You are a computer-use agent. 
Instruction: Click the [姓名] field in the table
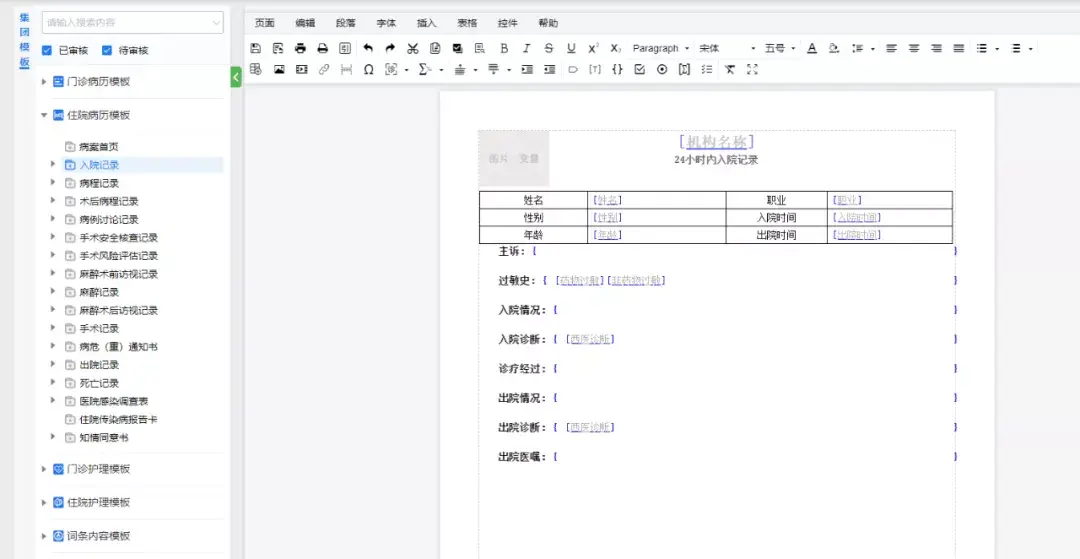[x=608, y=200]
